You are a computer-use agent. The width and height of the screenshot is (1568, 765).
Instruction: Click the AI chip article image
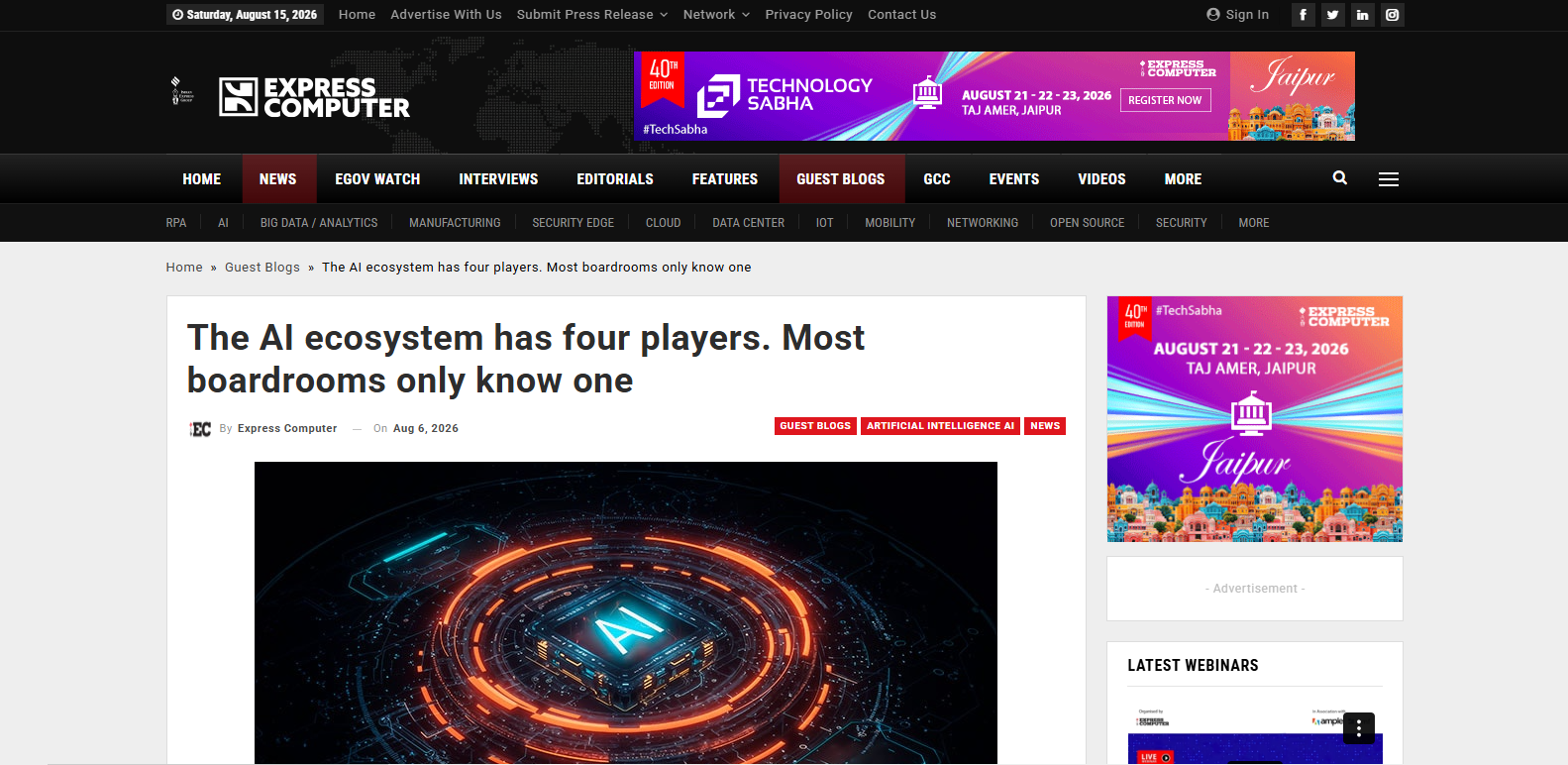point(626,612)
